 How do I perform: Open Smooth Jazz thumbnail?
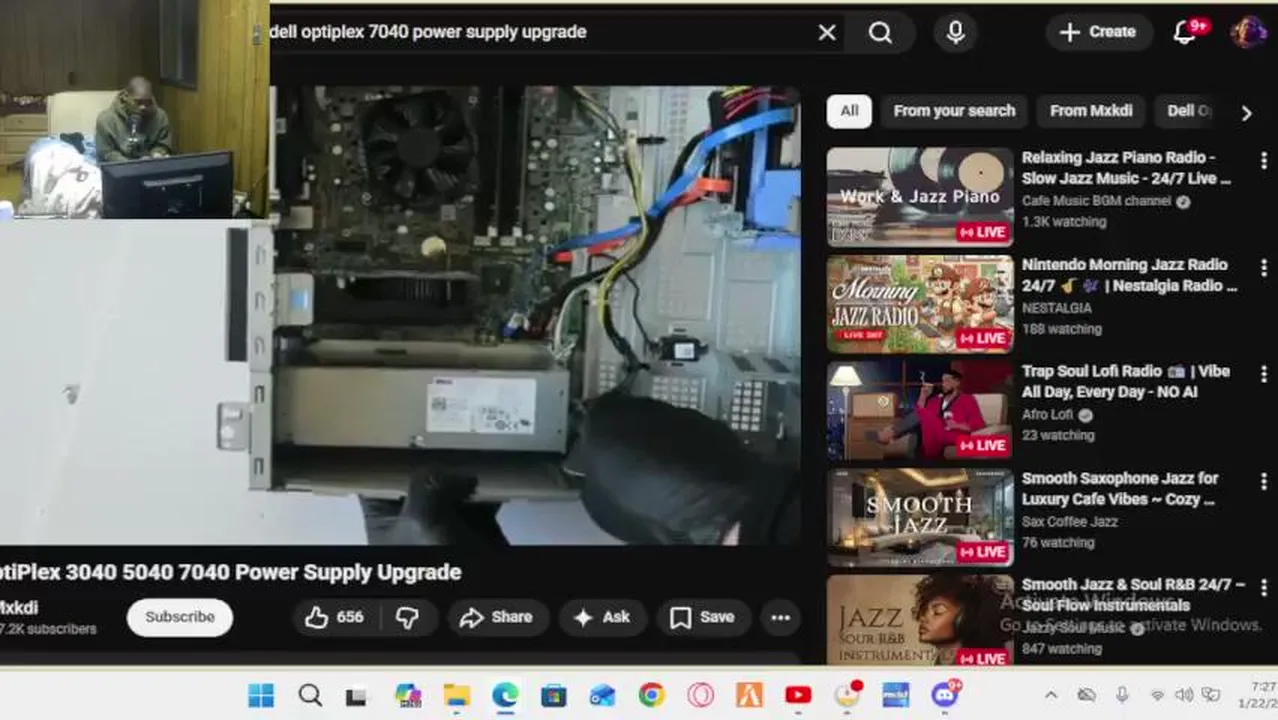tap(920, 517)
